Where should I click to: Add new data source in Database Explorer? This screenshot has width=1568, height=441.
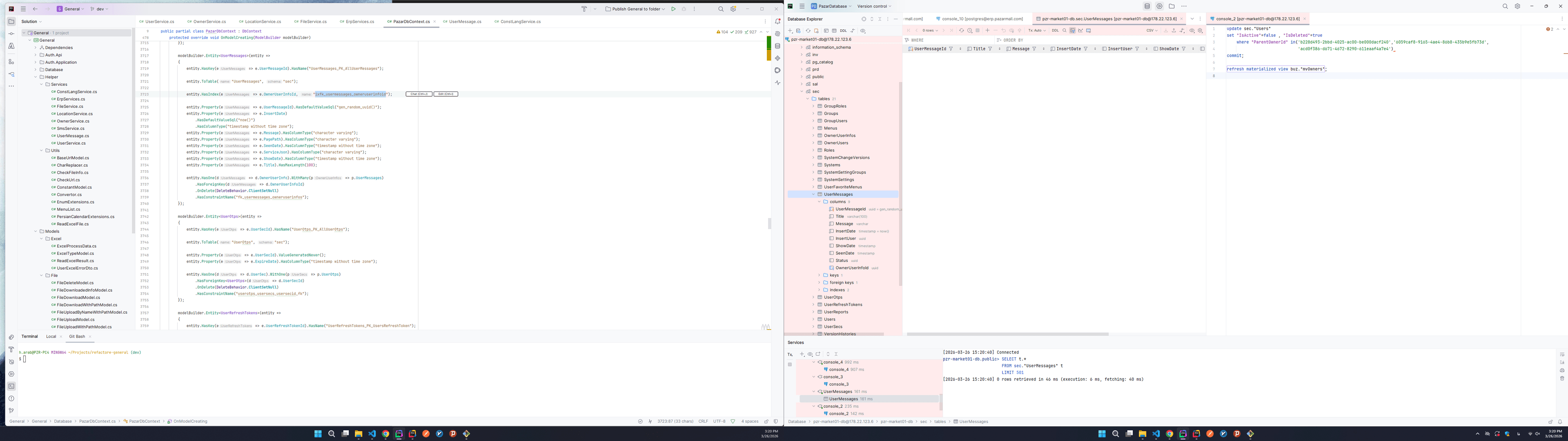[790, 31]
